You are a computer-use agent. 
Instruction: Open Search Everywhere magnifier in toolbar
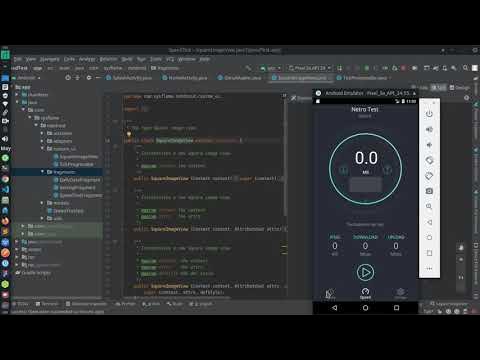tap(466, 68)
